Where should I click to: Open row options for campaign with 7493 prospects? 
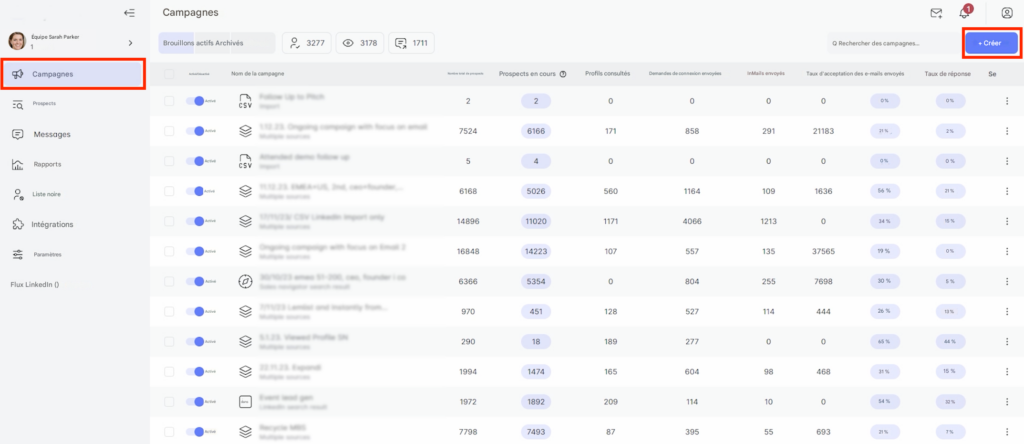(1006, 431)
